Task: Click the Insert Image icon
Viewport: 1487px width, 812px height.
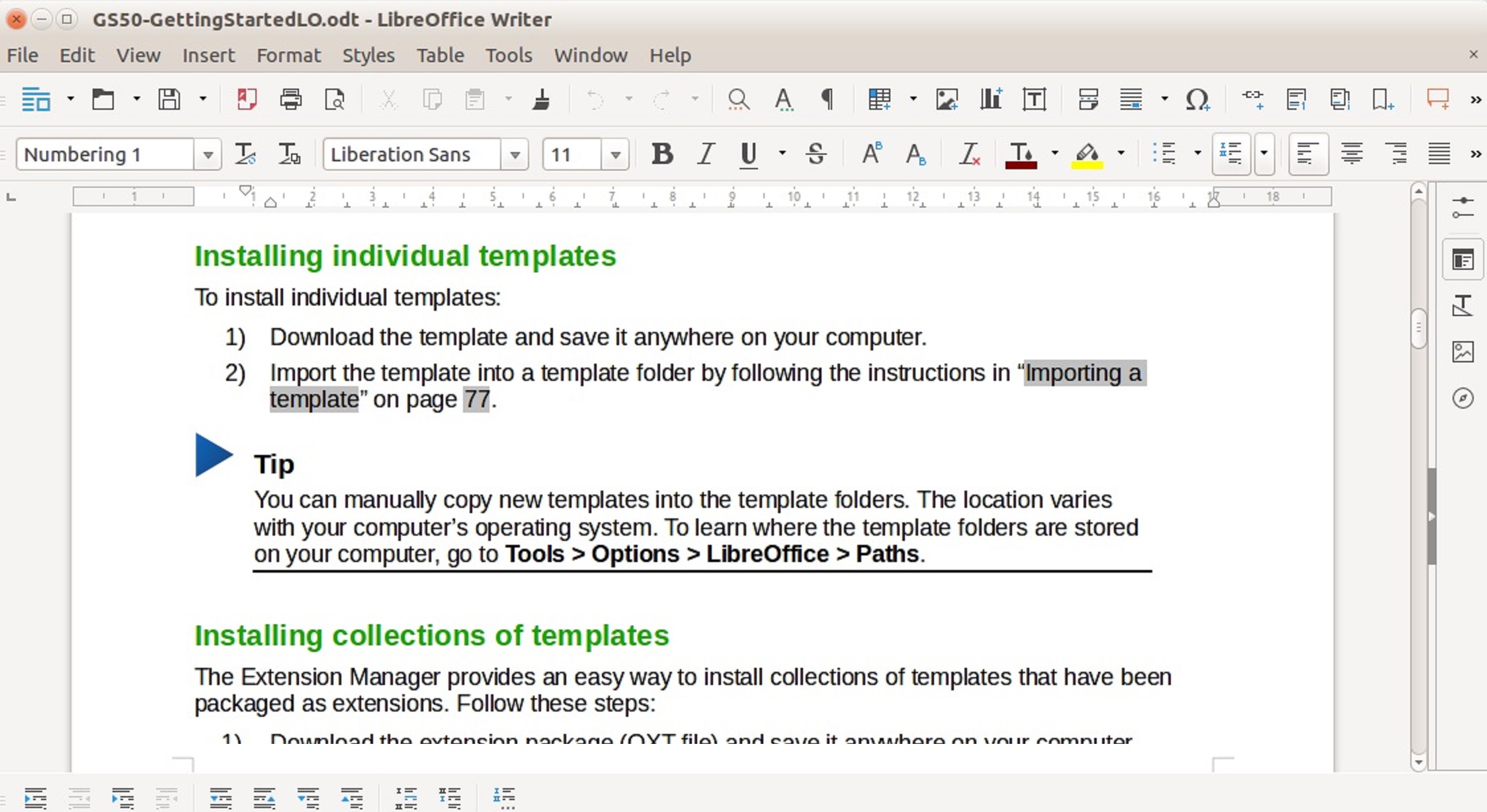Action: 947,100
